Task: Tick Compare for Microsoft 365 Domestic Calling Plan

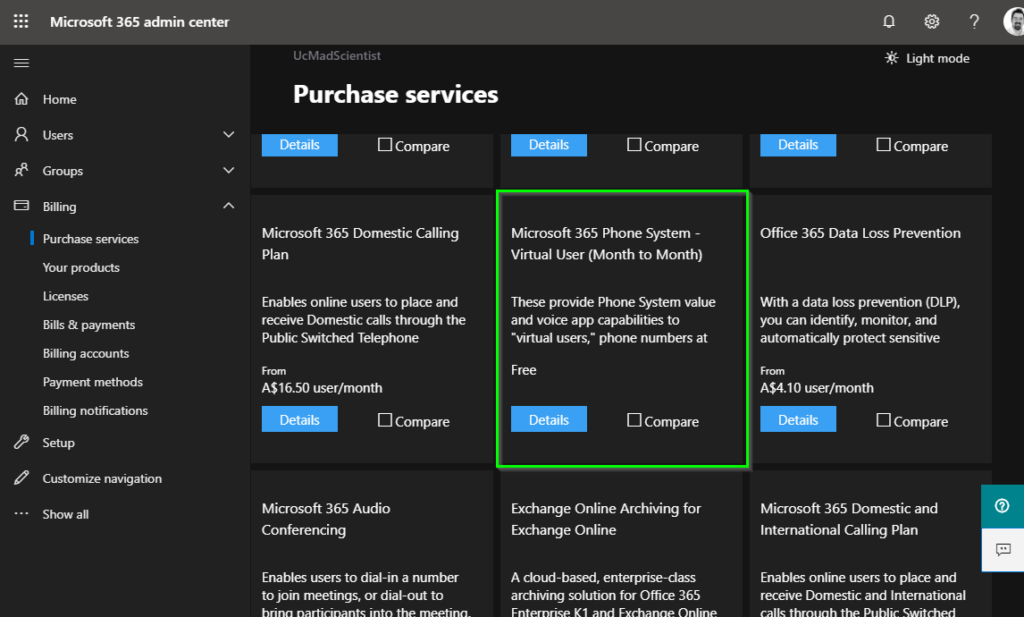Action: click(385, 420)
